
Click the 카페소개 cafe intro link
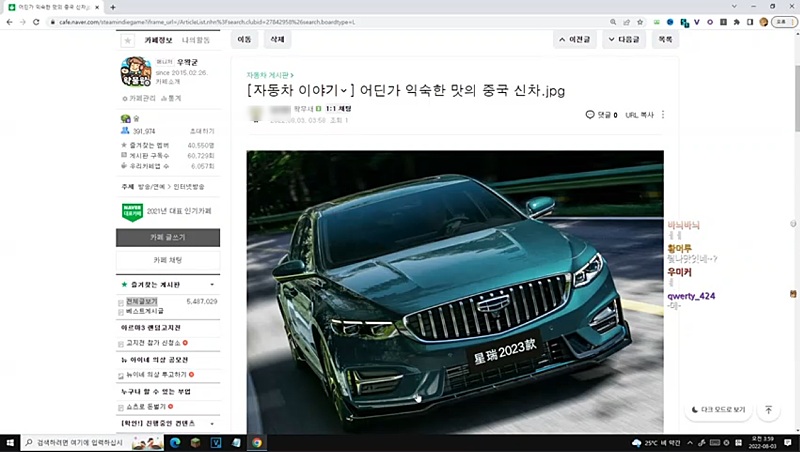coord(168,82)
